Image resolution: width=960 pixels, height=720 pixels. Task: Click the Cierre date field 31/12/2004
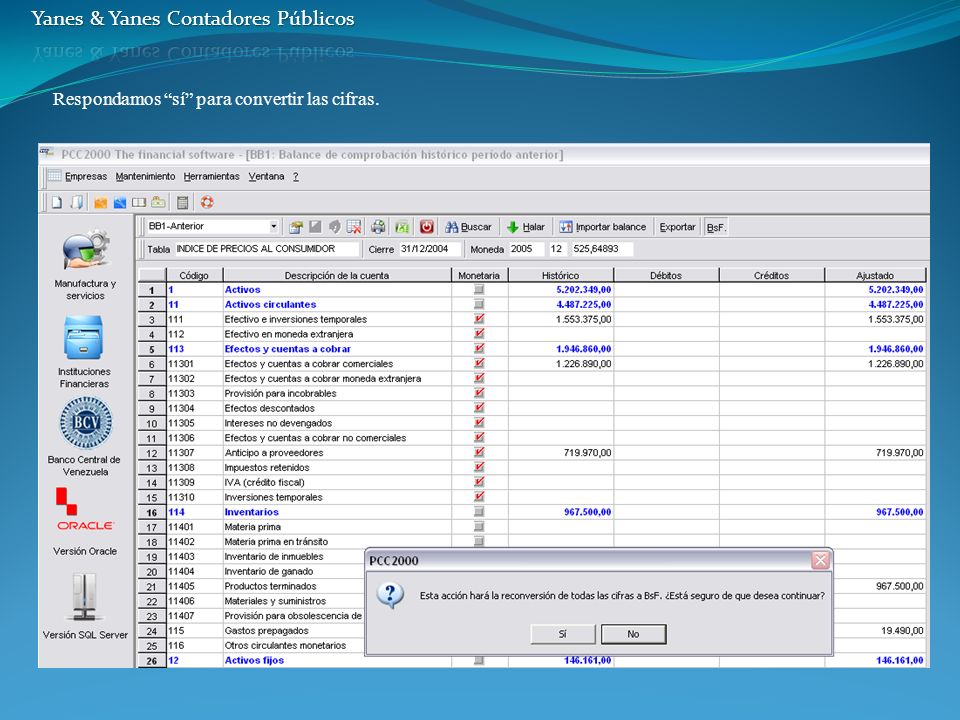(429, 249)
